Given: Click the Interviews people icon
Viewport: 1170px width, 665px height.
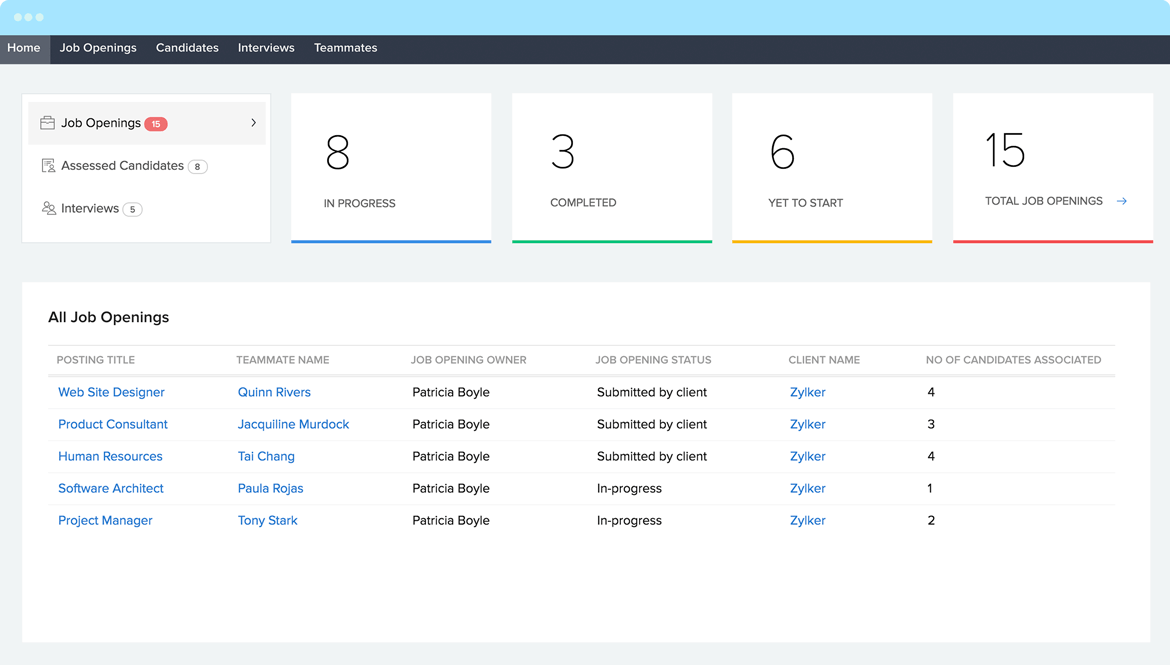Looking at the screenshot, I should [48, 209].
